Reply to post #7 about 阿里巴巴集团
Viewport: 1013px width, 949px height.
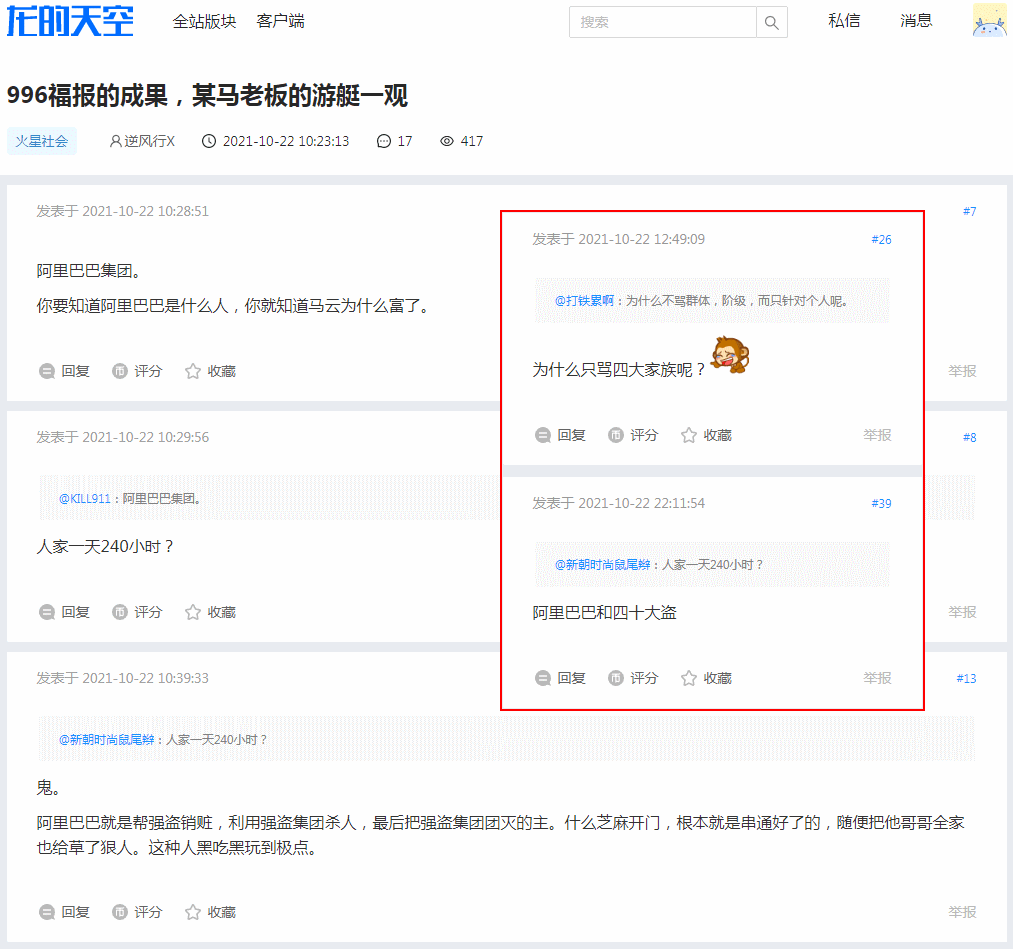coord(65,371)
